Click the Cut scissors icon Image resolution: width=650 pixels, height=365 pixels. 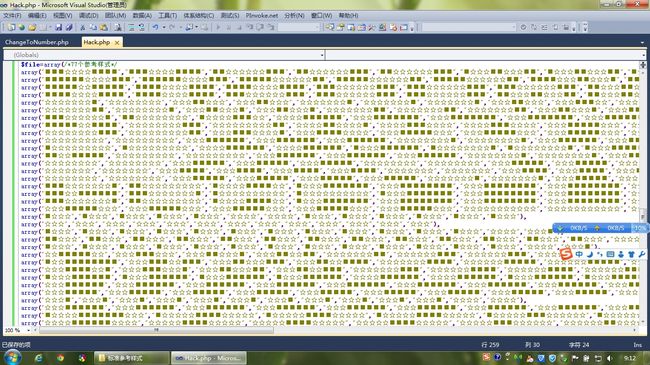[82, 27]
